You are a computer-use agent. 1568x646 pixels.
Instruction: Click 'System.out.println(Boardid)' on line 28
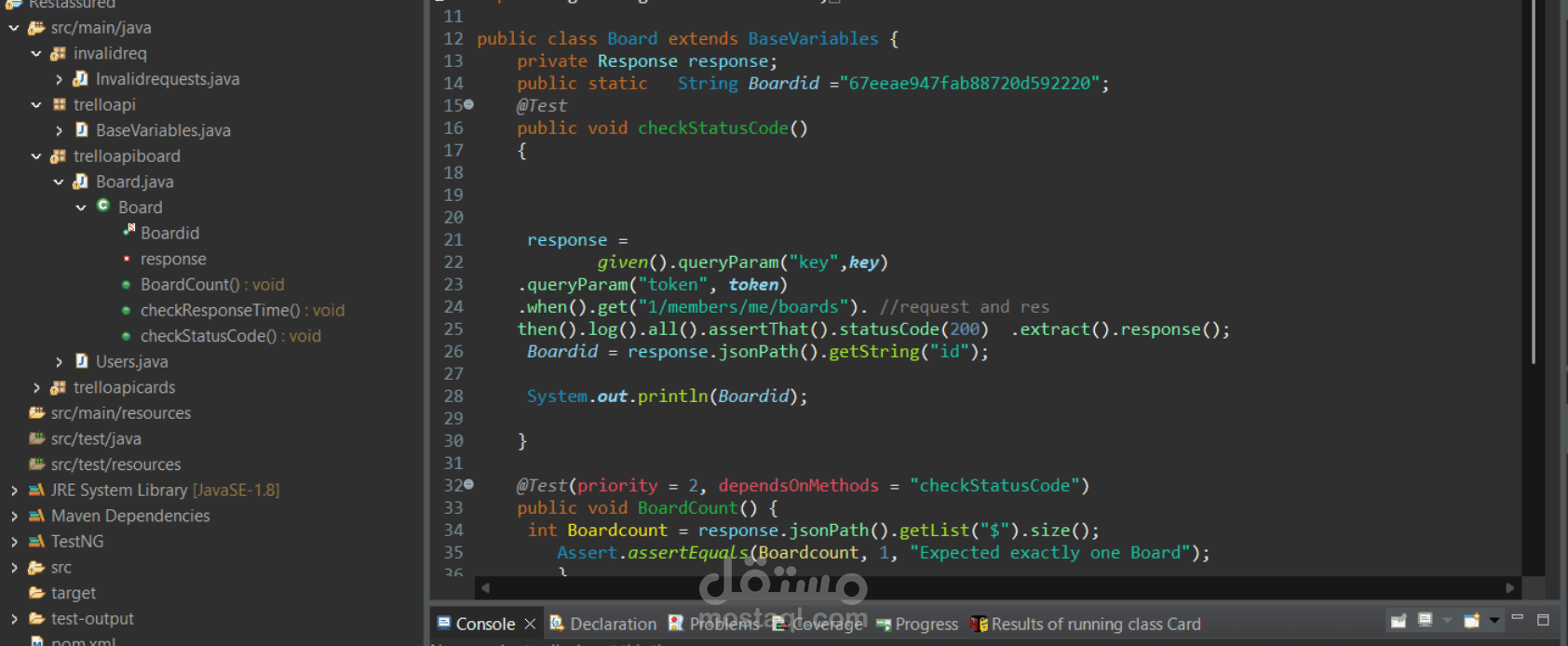pos(662,397)
